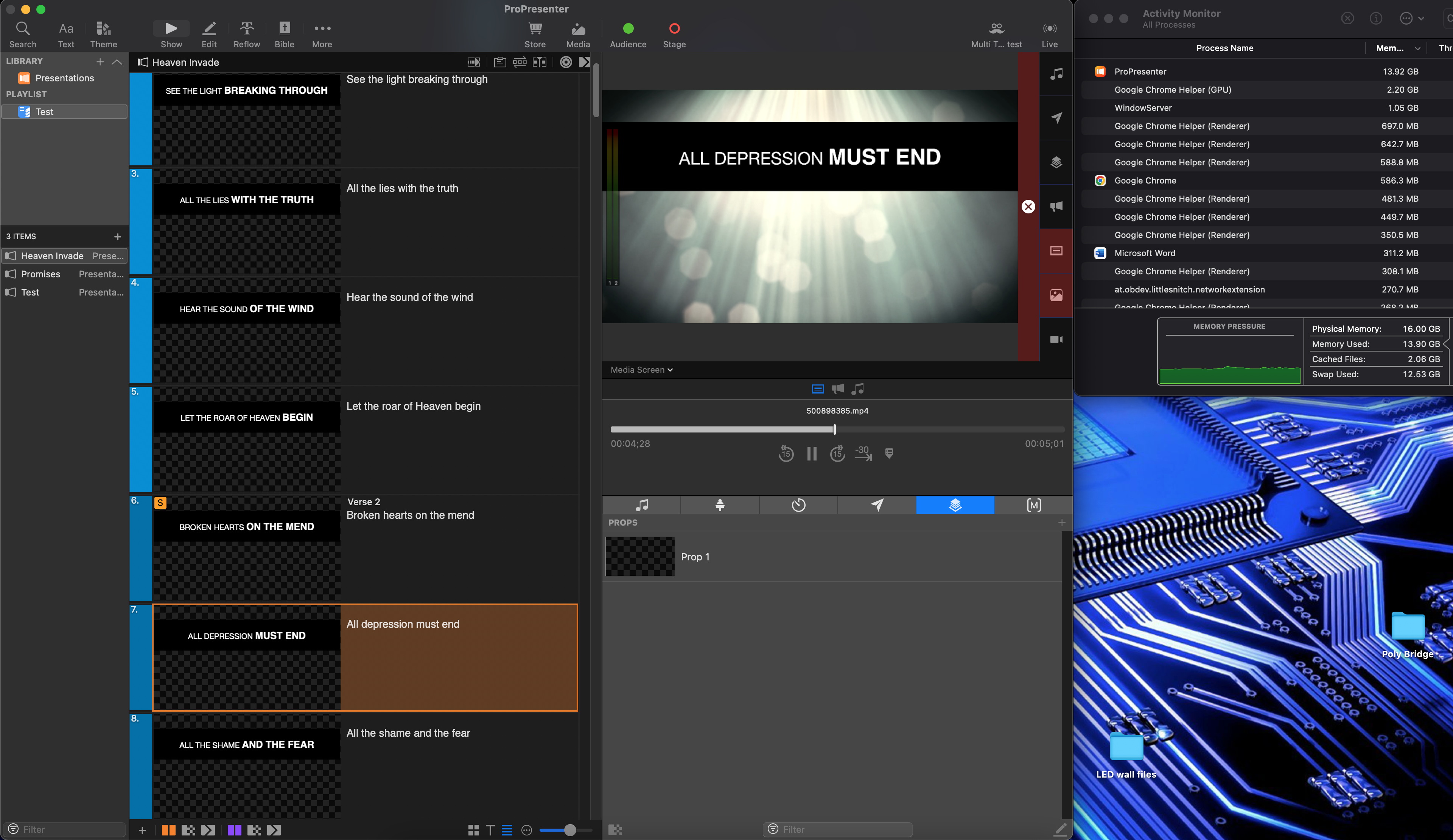Pause the playing 500898385.mp4 video
Viewport: 1453px width, 840px height.
click(x=812, y=454)
